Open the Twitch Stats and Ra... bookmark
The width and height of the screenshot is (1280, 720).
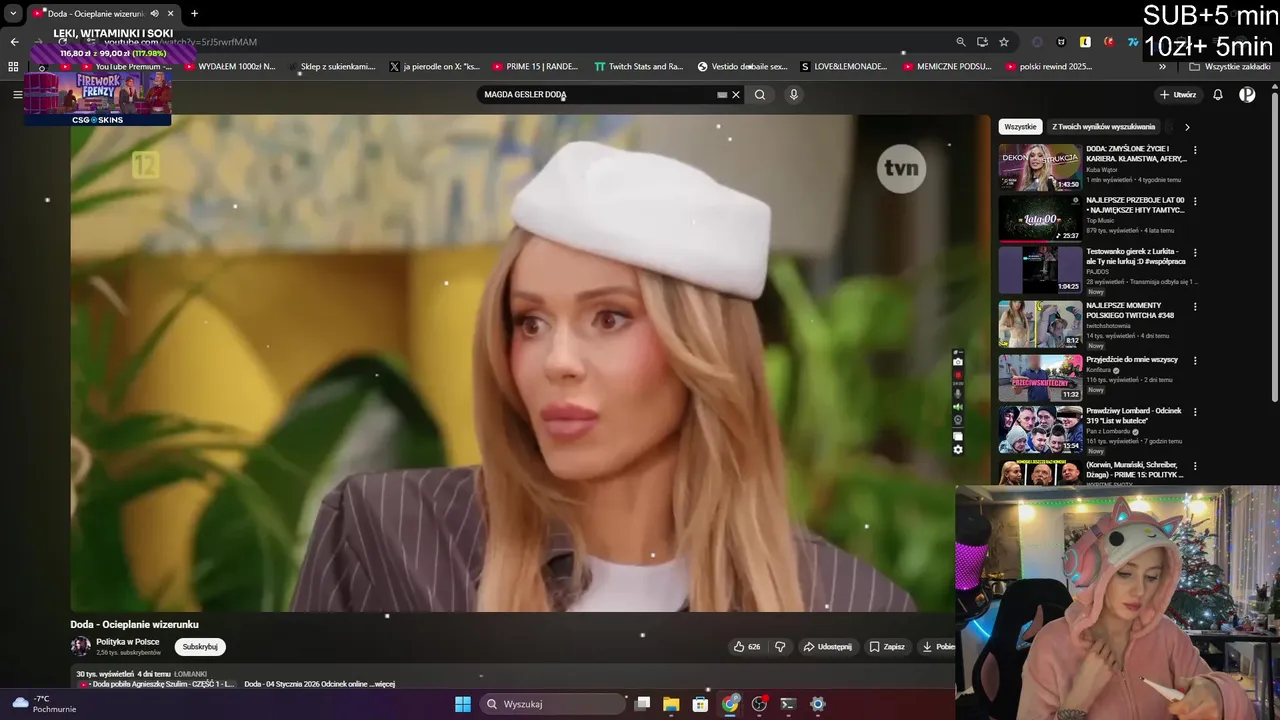[x=638, y=67]
